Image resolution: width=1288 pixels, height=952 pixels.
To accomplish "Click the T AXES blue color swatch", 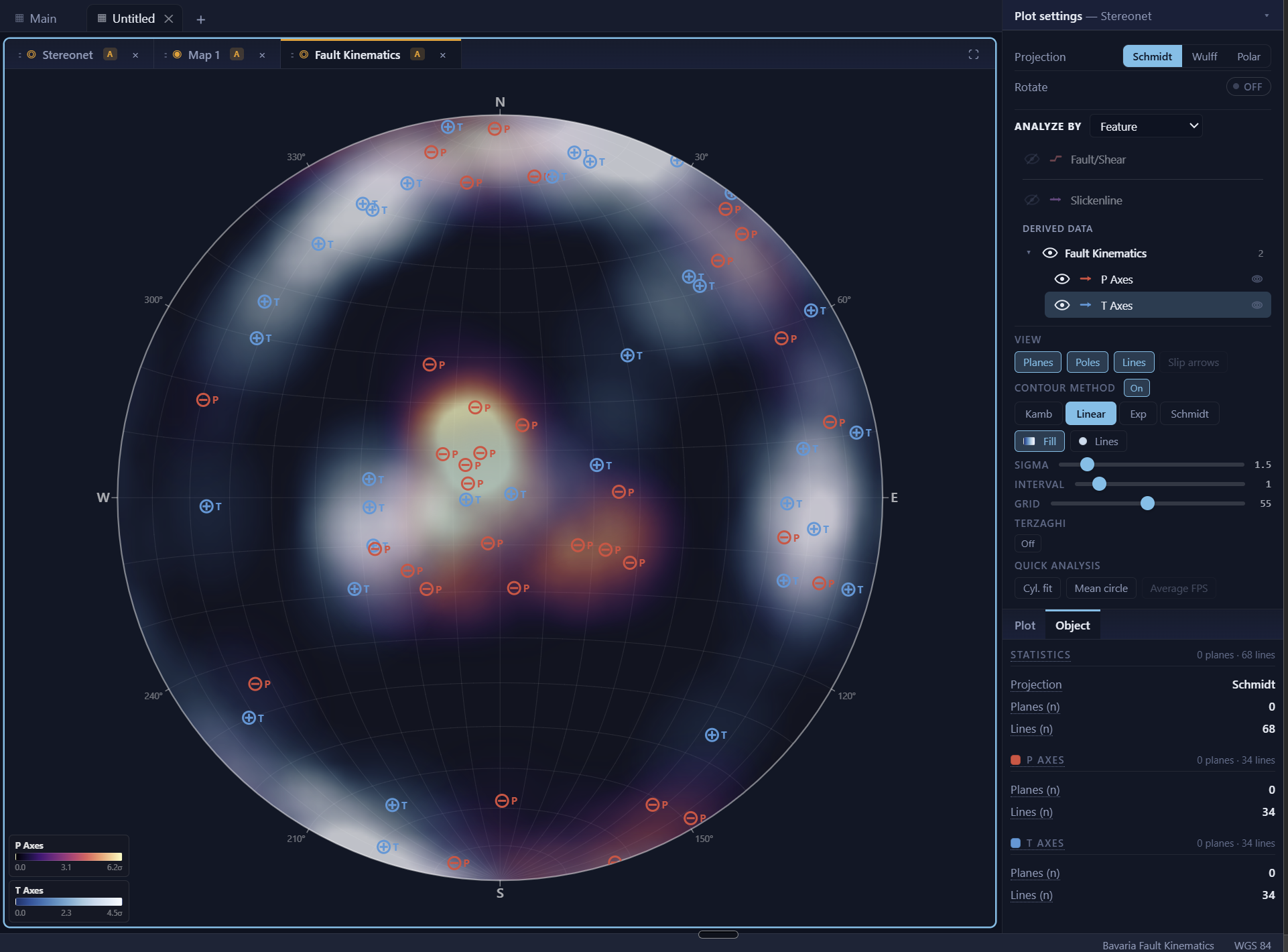I will point(1016,843).
